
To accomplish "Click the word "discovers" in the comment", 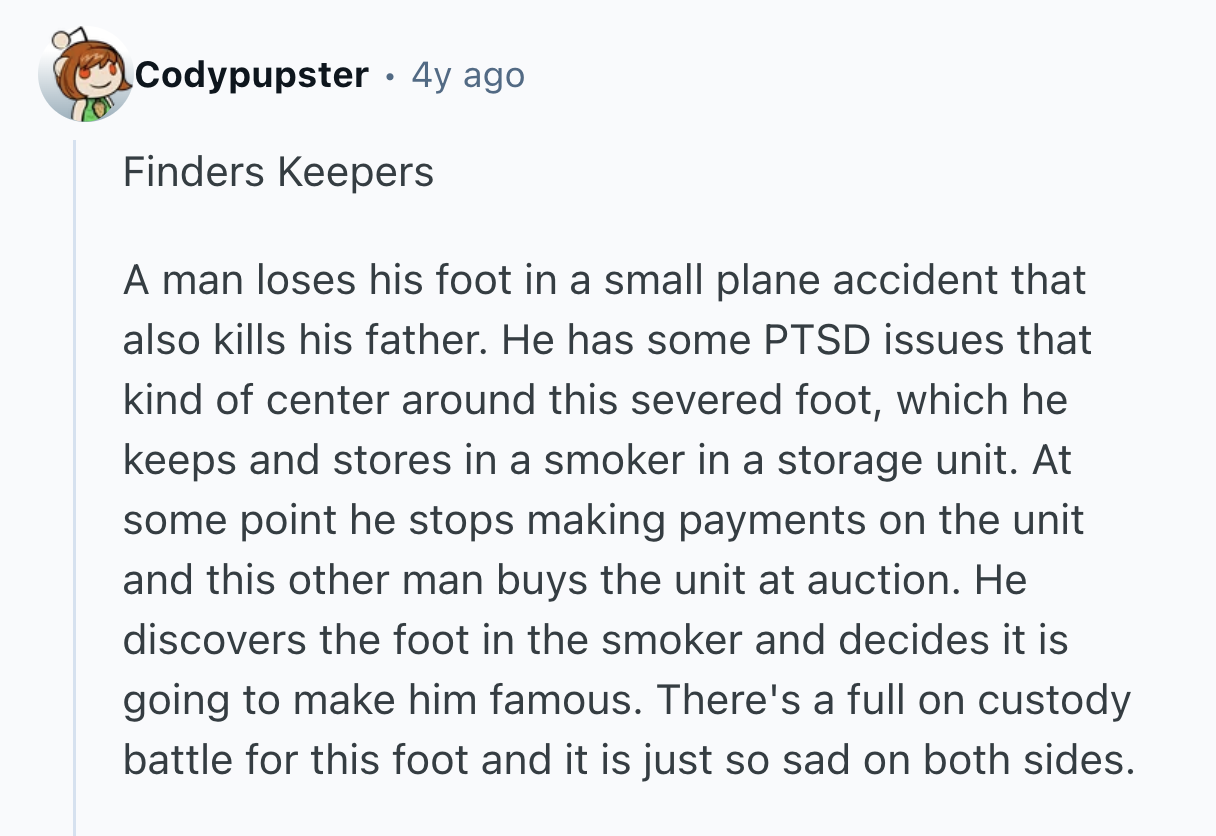I will point(203,640).
